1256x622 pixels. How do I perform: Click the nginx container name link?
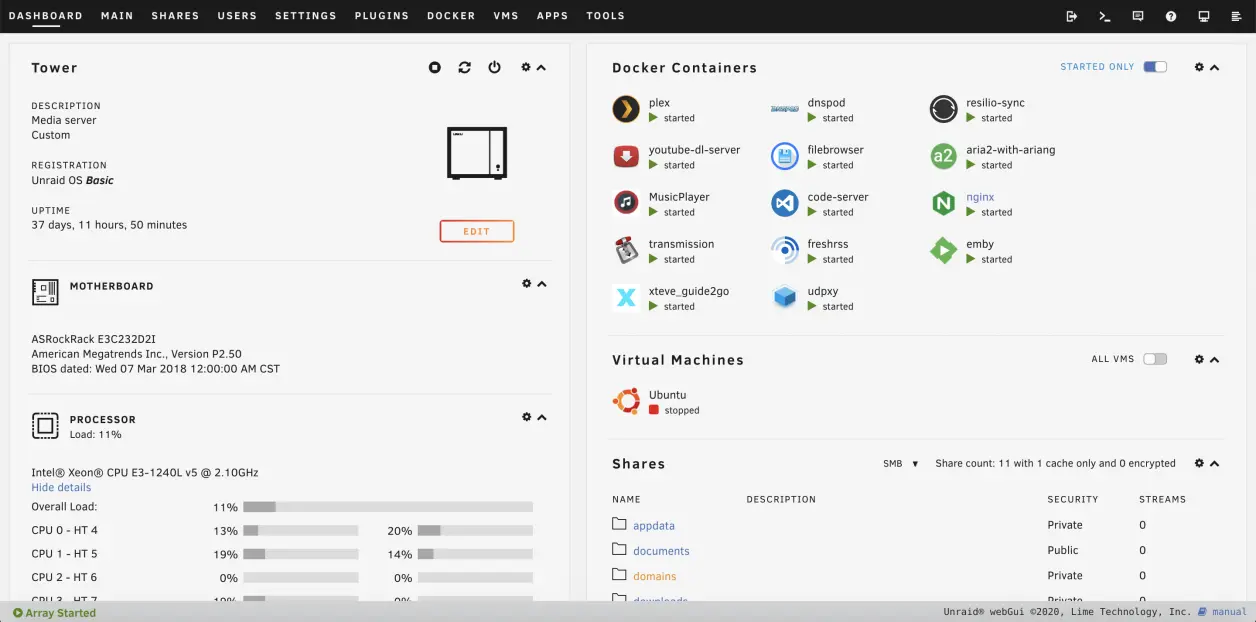point(980,197)
